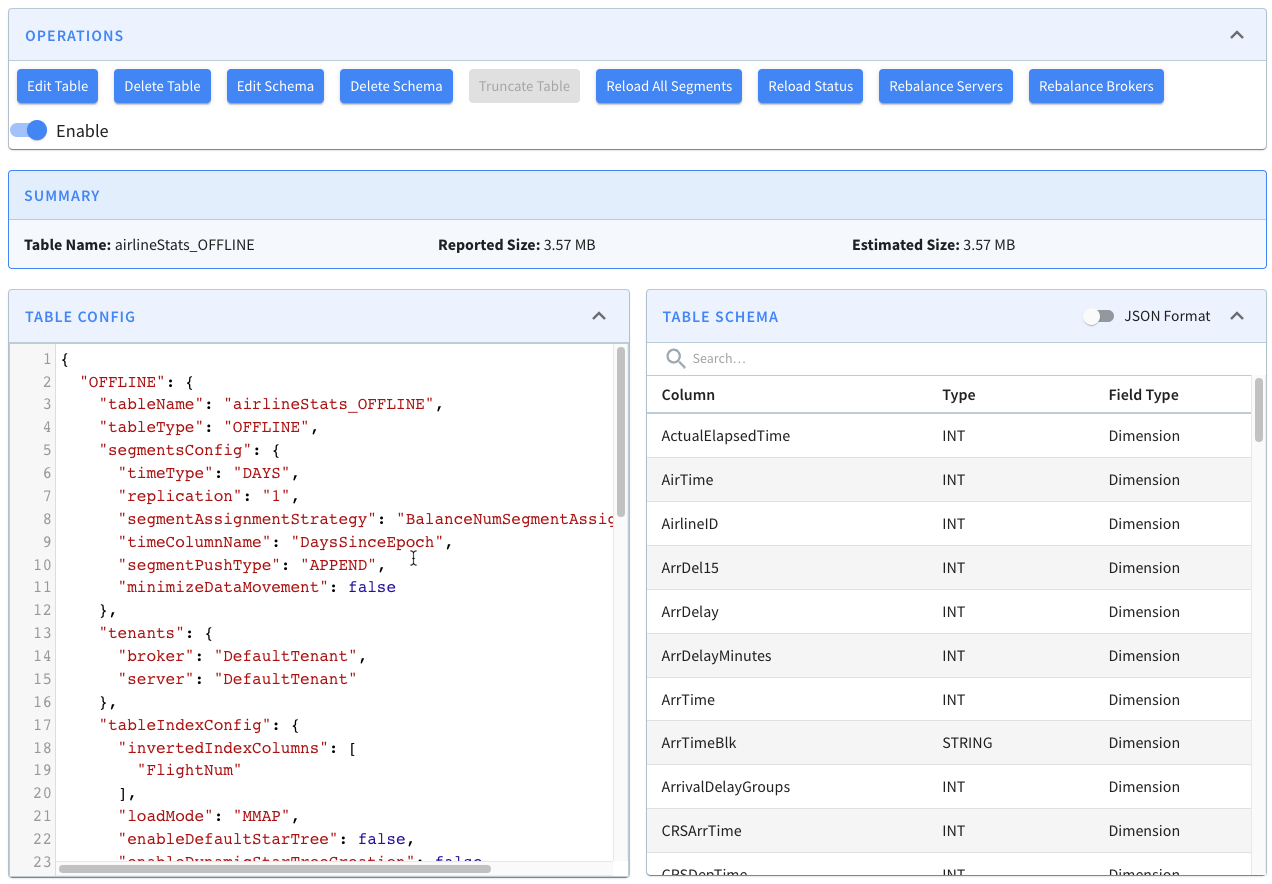Disable the table using the Enable toggle
1272x884 pixels.
click(x=30, y=130)
